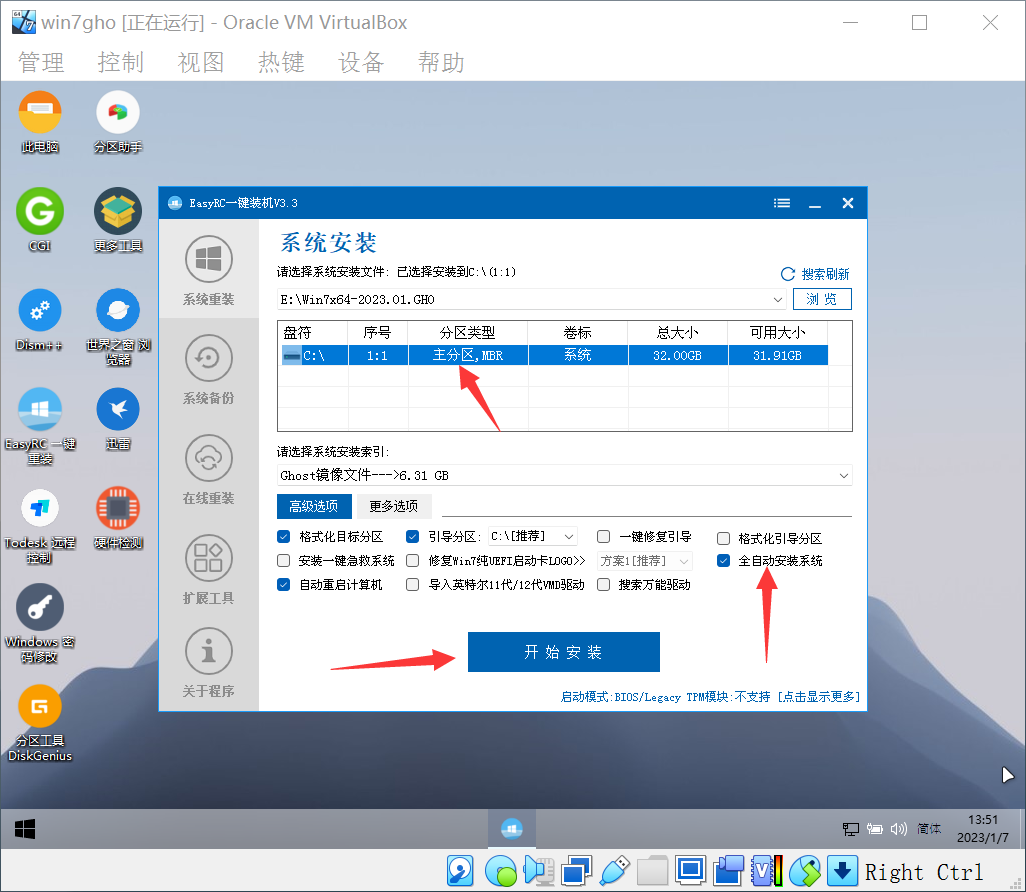Open the volume icon in guest system tray

click(898, 829)
